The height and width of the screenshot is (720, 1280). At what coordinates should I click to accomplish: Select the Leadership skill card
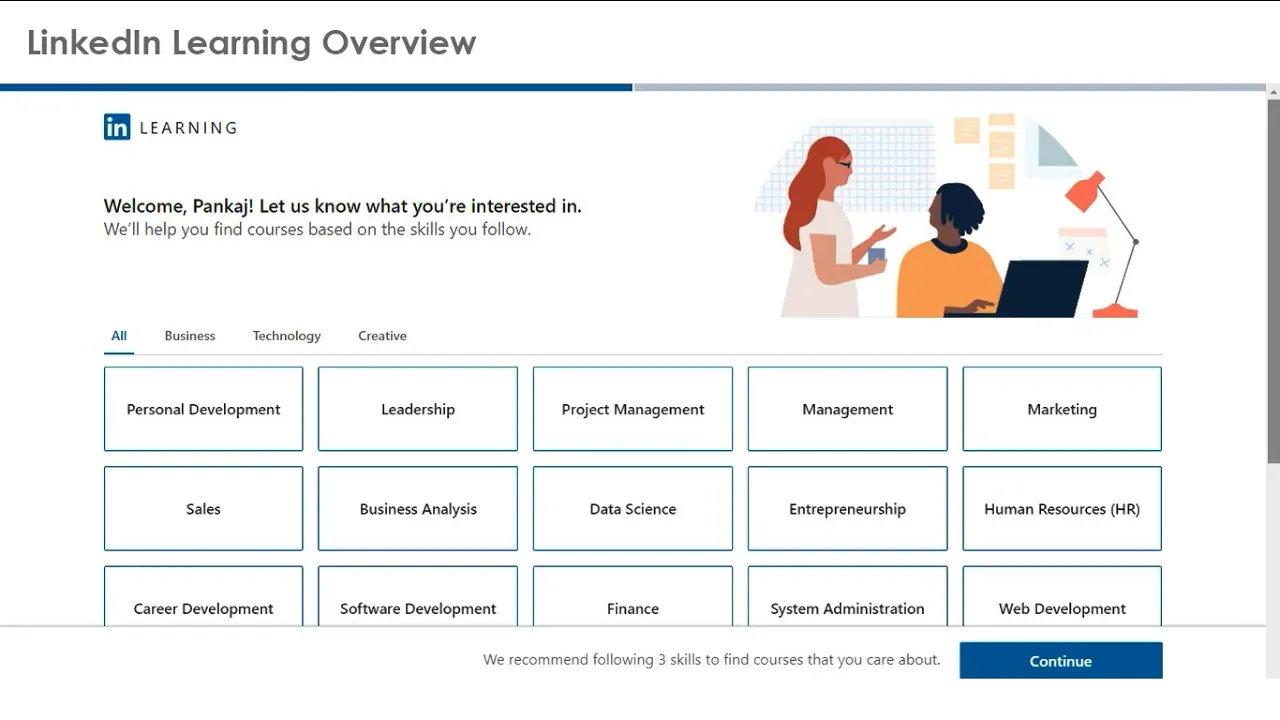pyautogui.click(x=418, y=409)
